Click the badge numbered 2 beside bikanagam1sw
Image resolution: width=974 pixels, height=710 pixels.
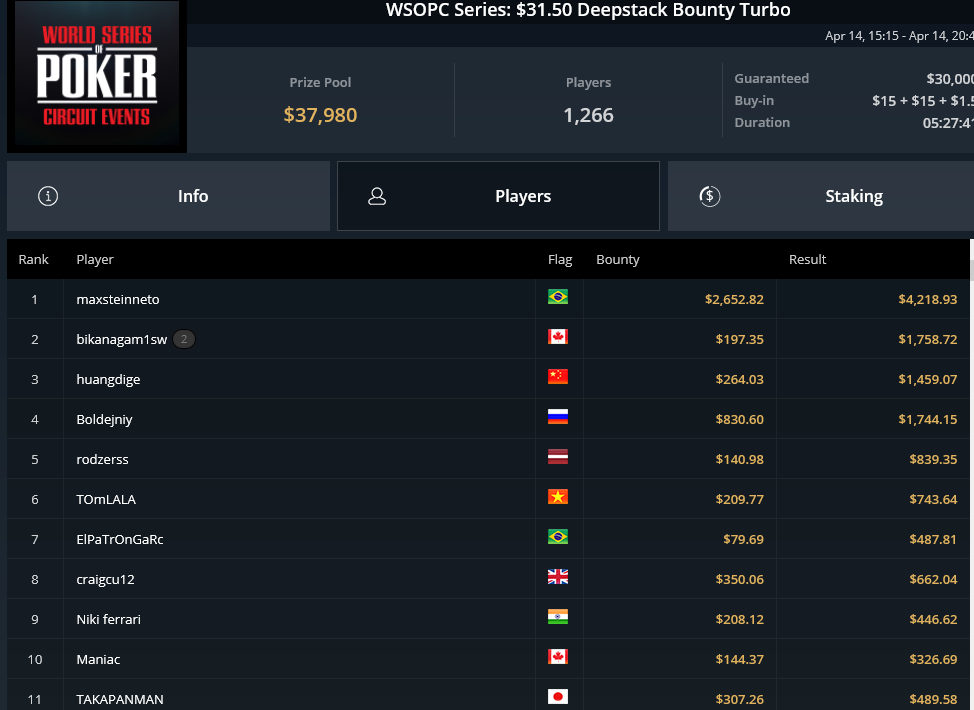pyautogui.click(x=184, y=339)
